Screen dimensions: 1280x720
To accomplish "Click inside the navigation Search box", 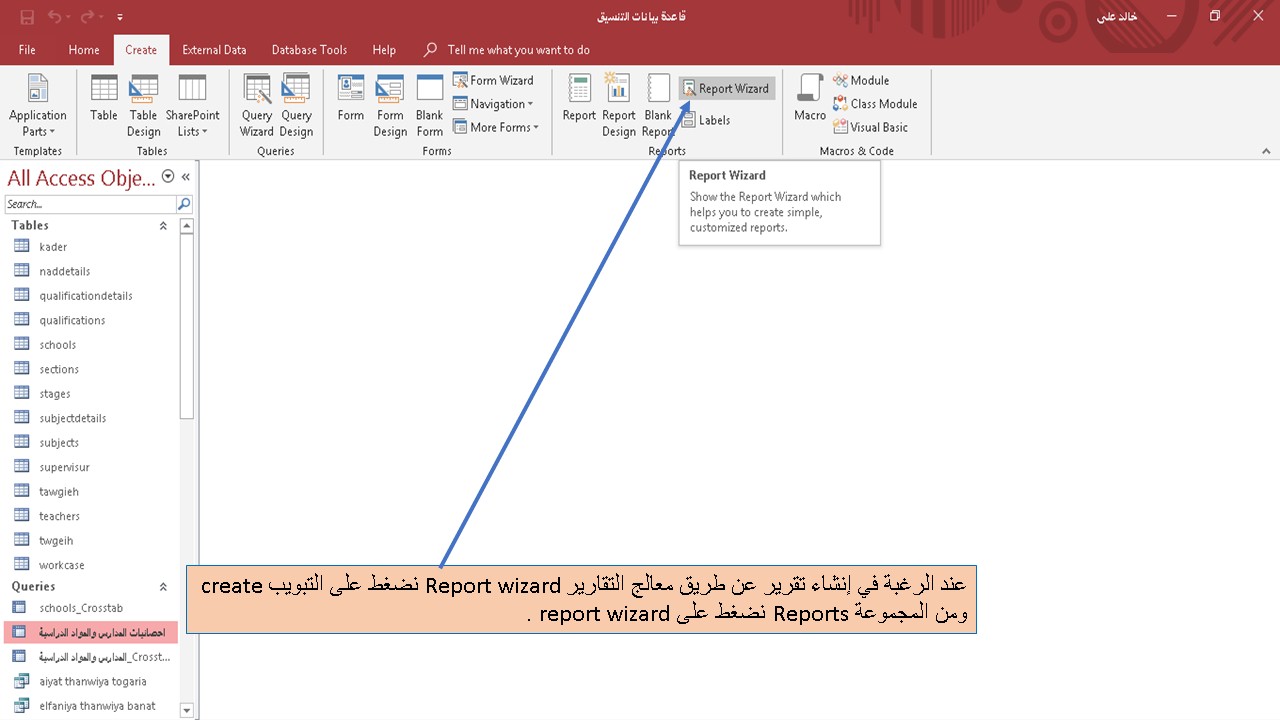I will pyautogui.click(x=90, y=203).
